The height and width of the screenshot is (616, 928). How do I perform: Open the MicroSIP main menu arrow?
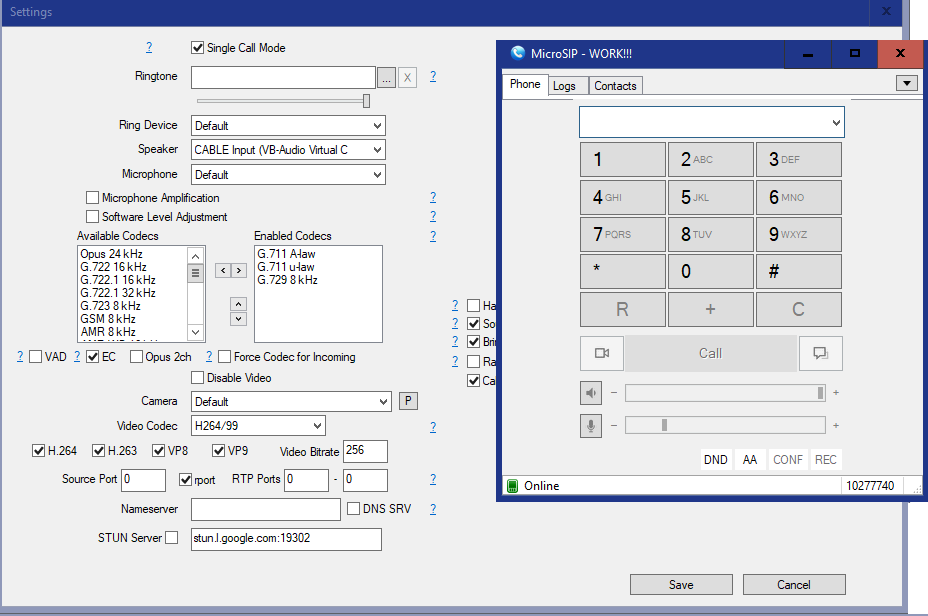pyautogui.click(x=907, y=83)
